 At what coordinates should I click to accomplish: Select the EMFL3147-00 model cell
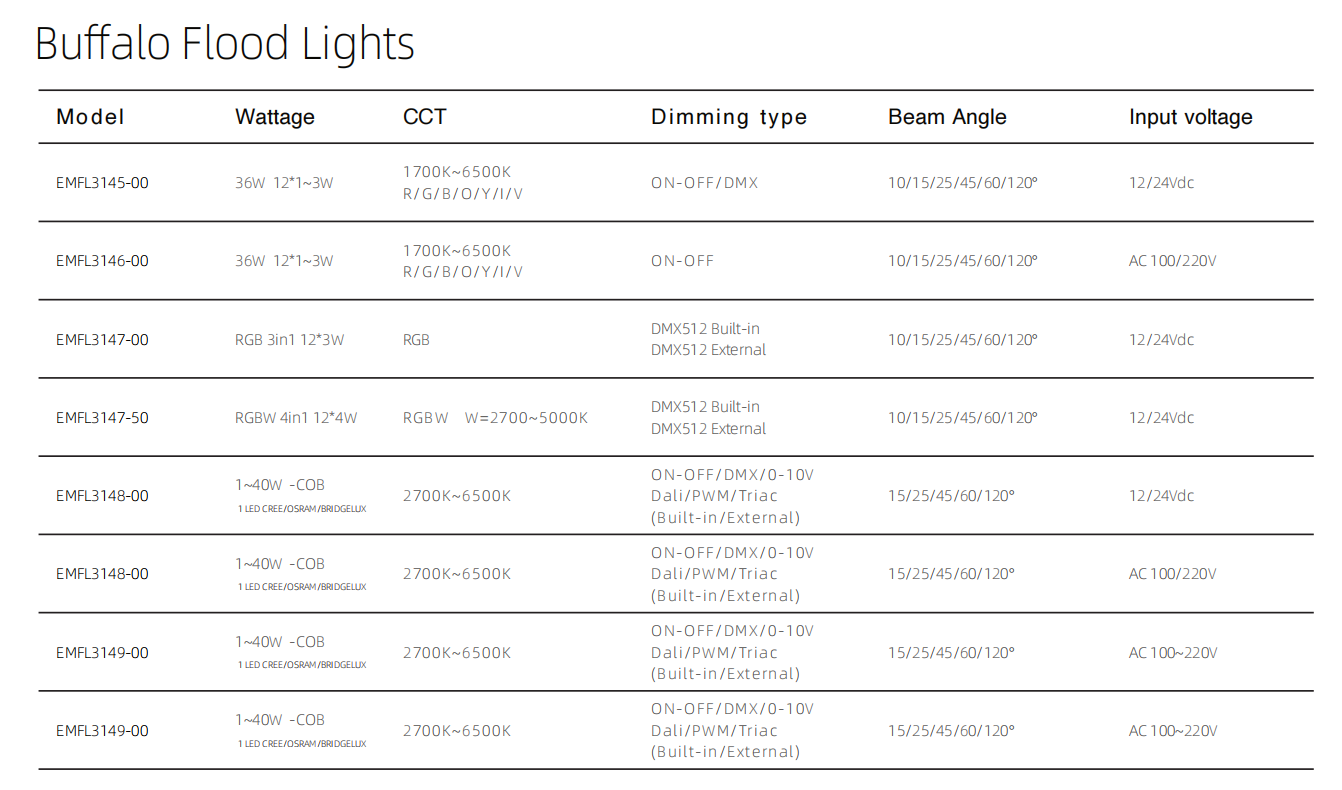pyautogui.click(x=102, y=340)
